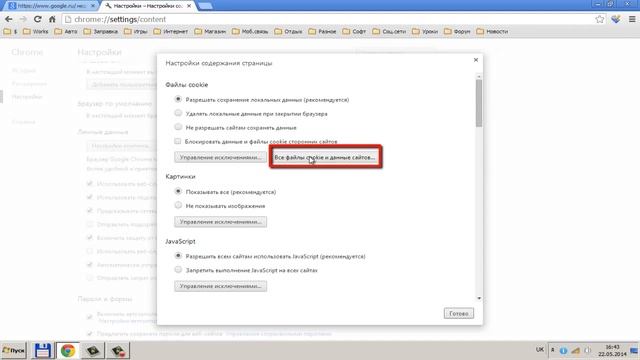The image size is (640, 360).
Task: Bookmark this page with the star icon
Action: [x=600, y=19]
